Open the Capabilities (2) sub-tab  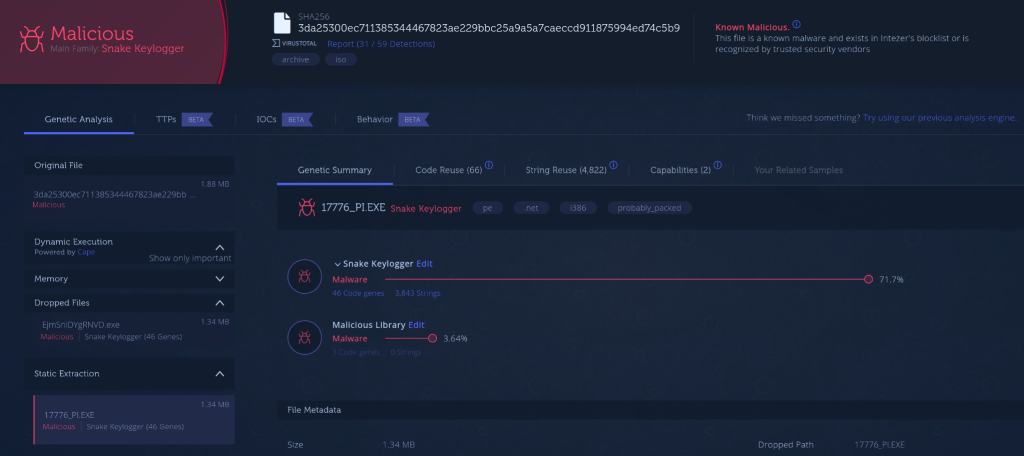click(680, 170)
